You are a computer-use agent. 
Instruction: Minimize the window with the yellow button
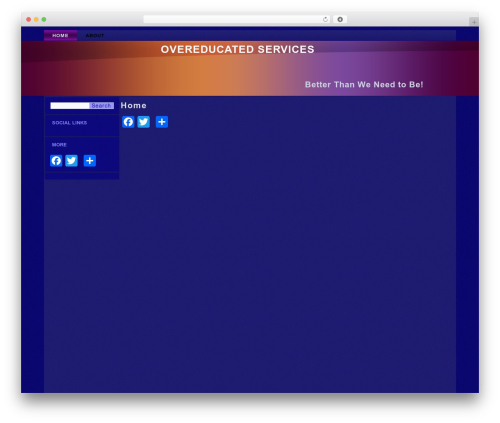[36, 19]
